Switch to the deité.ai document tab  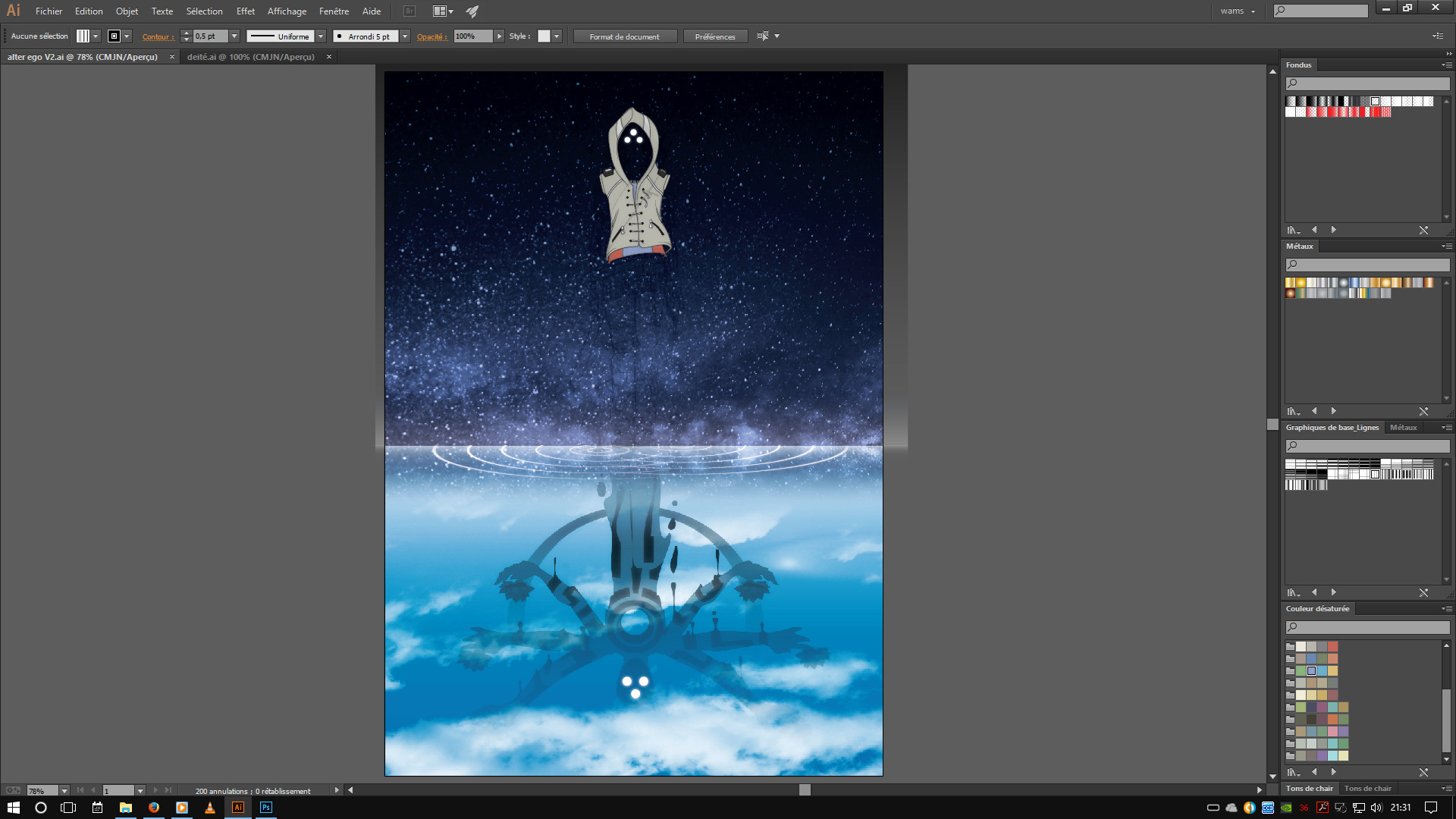251,57
